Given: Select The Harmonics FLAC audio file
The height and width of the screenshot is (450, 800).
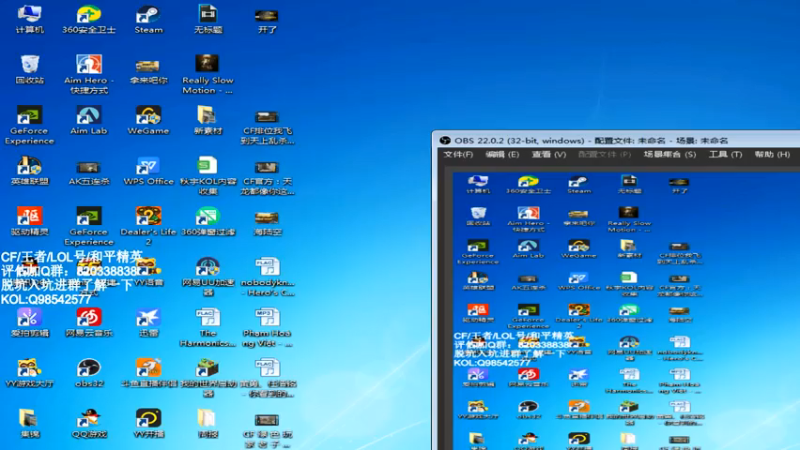Looking at the screenshot, I should (208, 327).
